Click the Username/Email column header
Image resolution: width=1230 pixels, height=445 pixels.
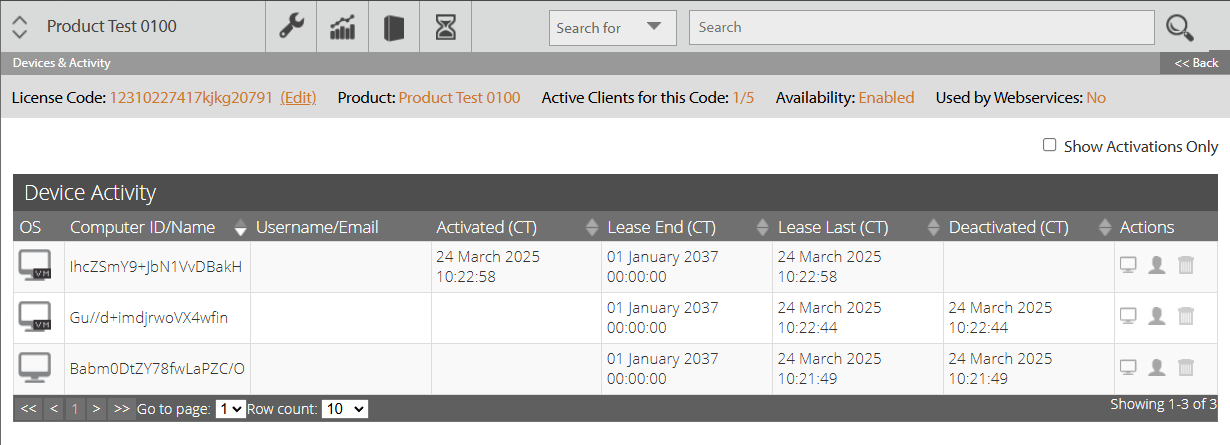point(317,228)
